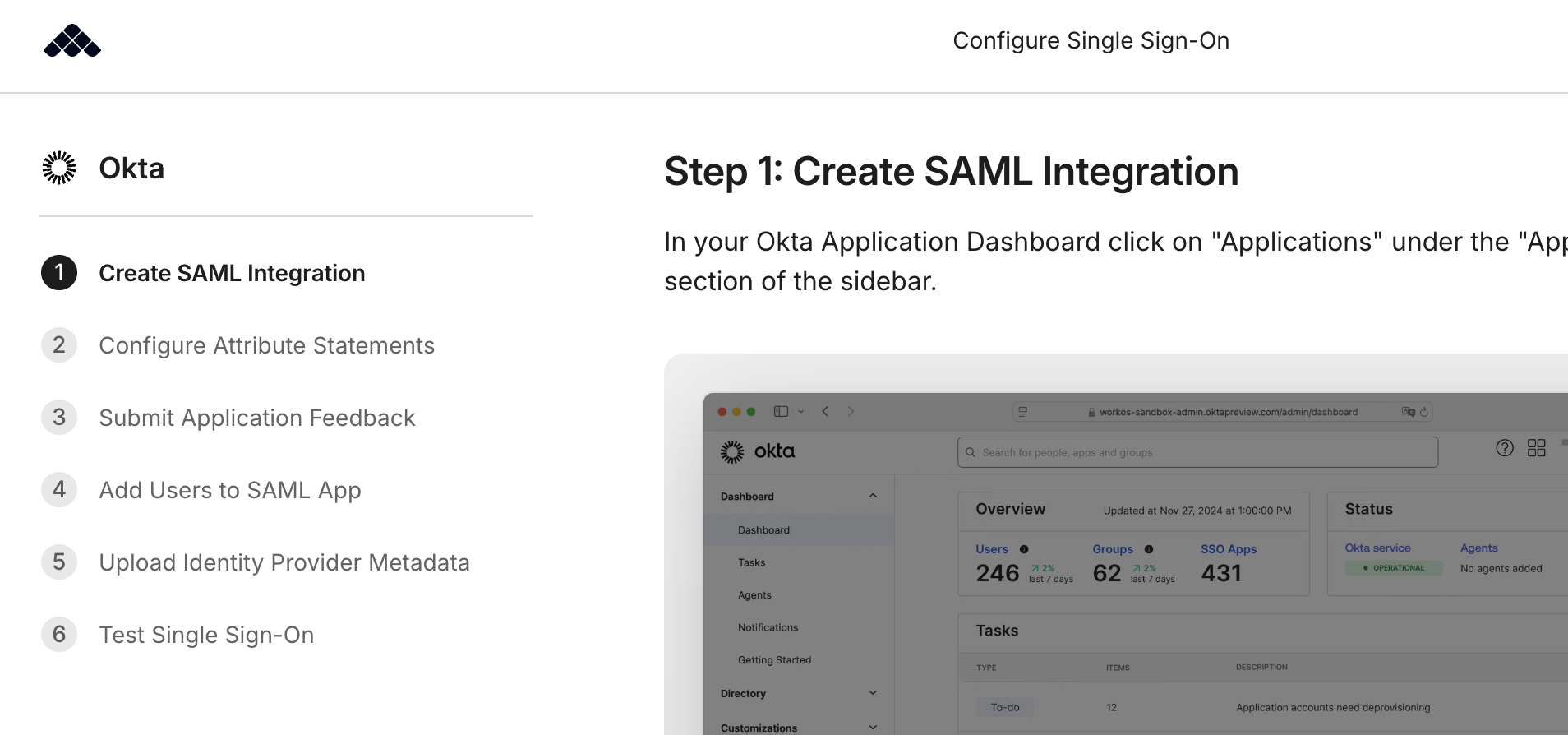This screenshot has height=735, width=1568.
Task: Expand the Customizations section
Action: point(873,728)
